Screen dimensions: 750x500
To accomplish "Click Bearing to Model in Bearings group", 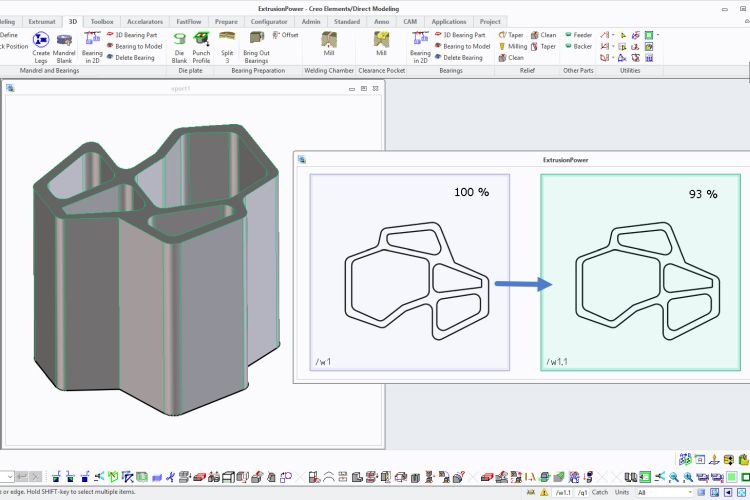I will (463, 46).
